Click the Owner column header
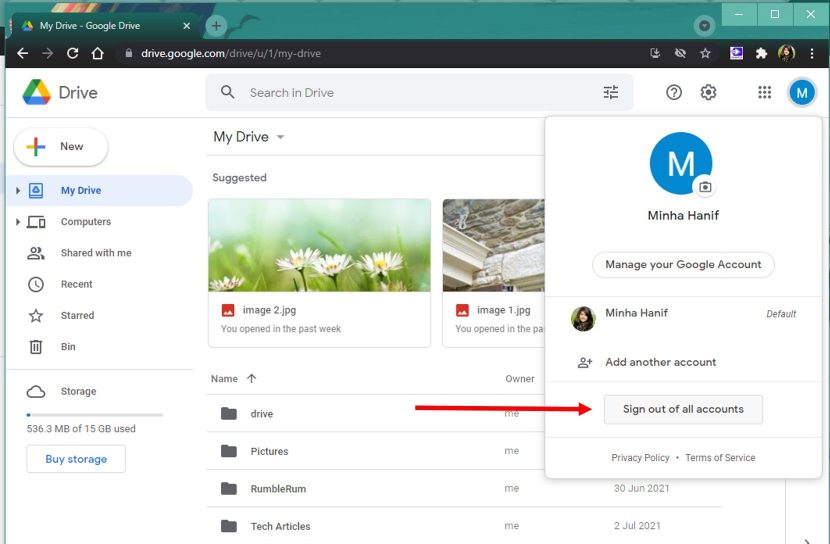 tap(520, 379)
